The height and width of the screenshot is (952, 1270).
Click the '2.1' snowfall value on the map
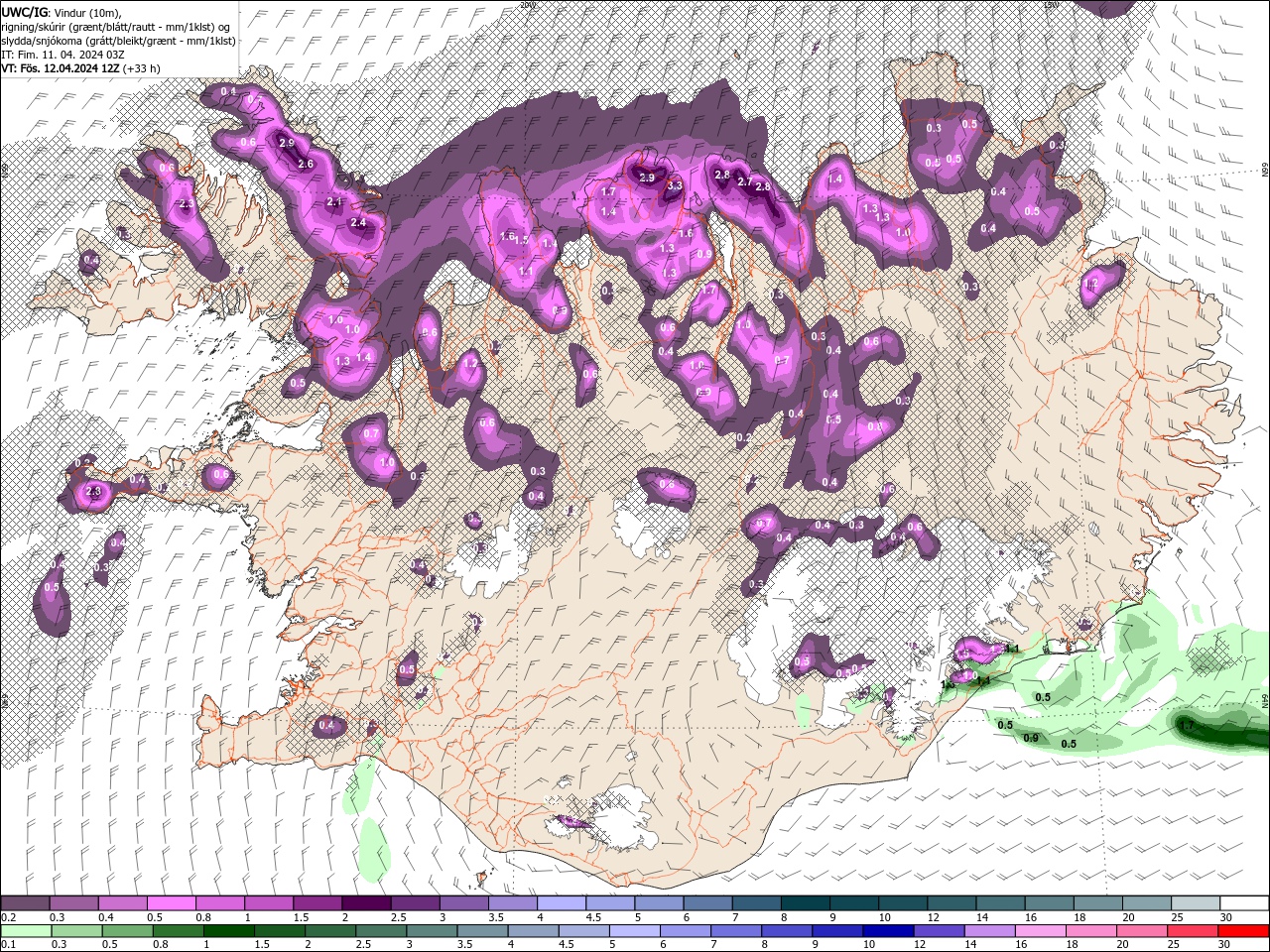point(334,201)
